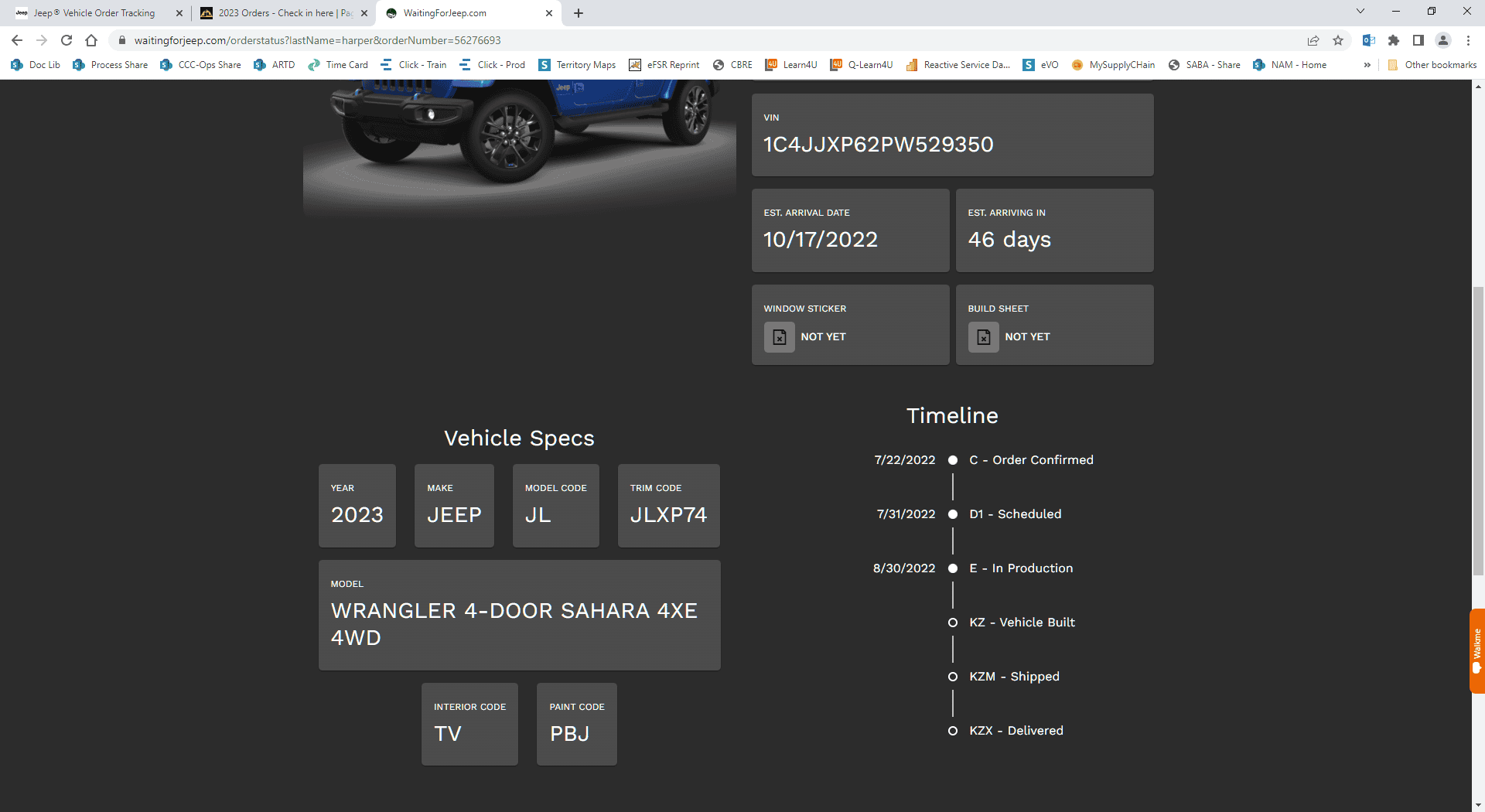
Task: Open Territory Maps bookmark
Action: [x=578, y=65]
